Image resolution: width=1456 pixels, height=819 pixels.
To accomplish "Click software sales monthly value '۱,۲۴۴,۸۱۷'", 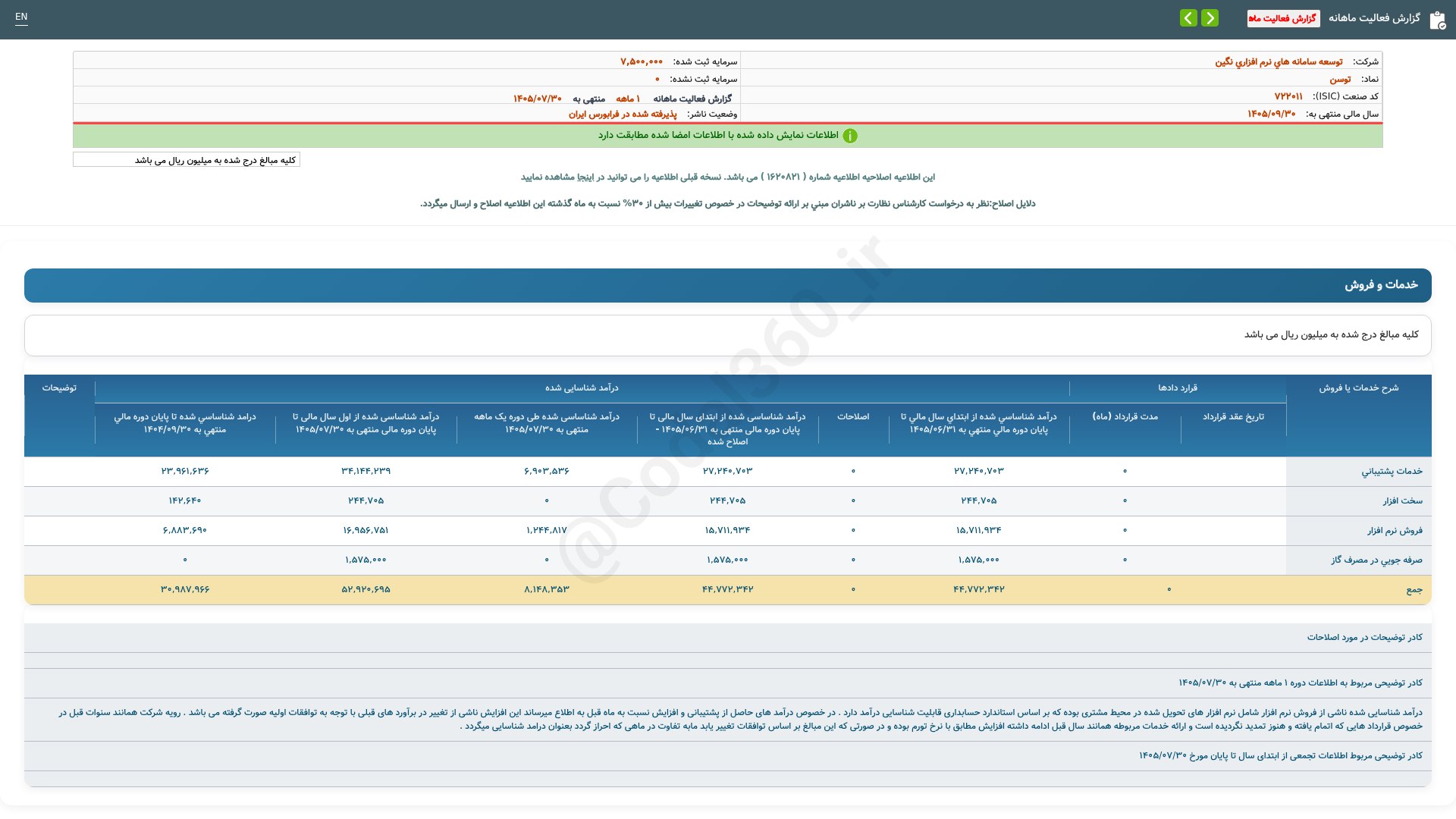I will [547, 530].
